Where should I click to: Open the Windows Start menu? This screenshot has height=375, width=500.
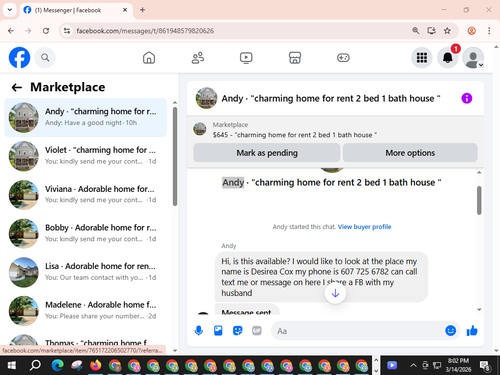pyautogui.click(x=11, y=366)
